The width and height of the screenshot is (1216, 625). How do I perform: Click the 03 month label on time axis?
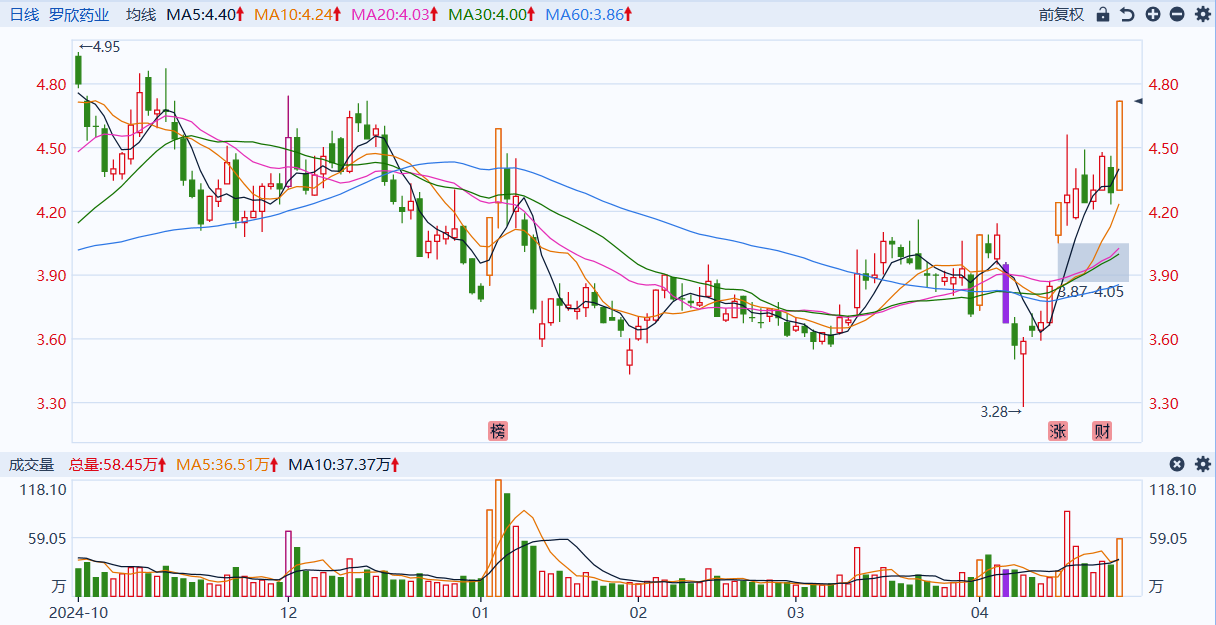[796, 611]
